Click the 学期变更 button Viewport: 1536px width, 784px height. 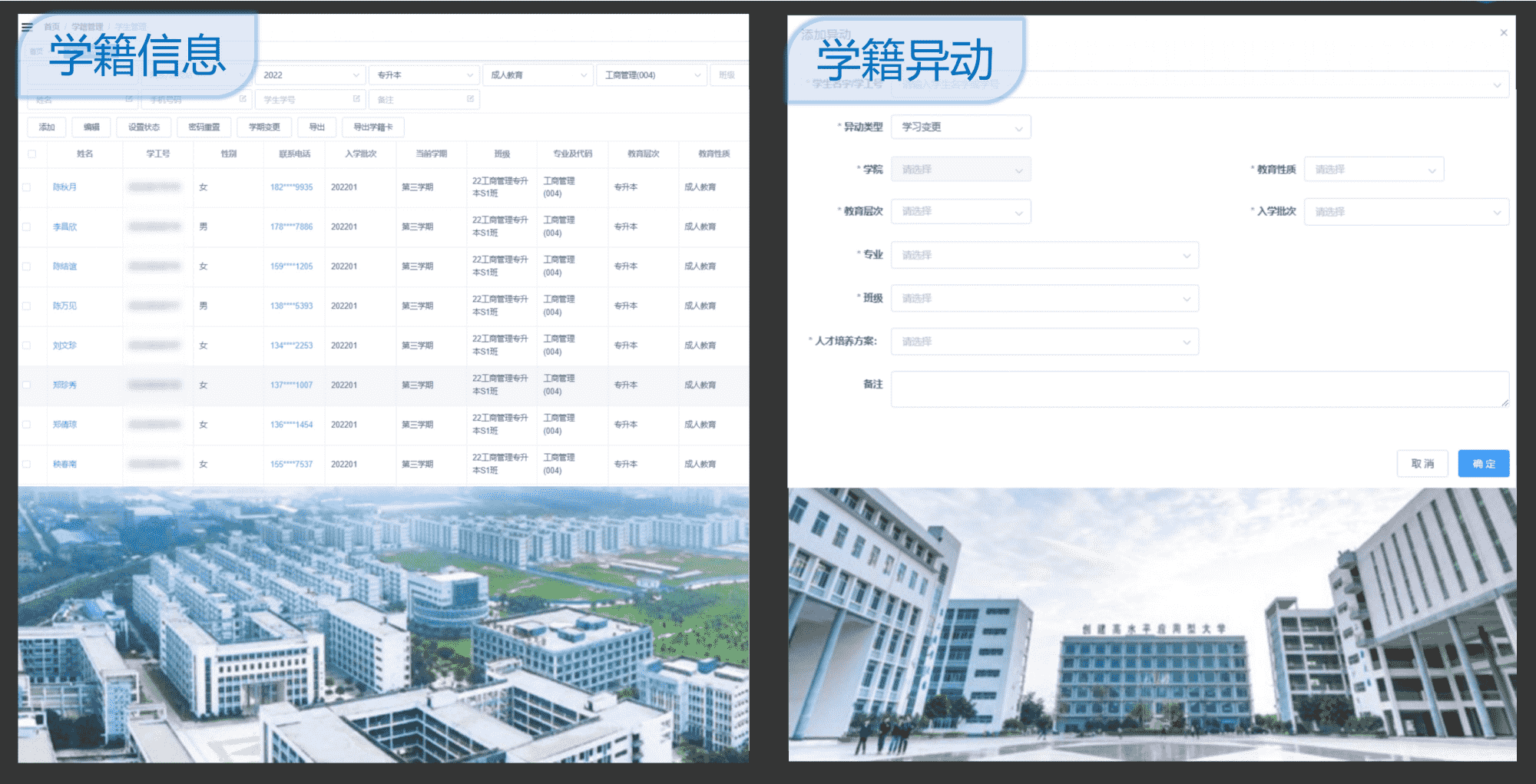click(264, 127)
